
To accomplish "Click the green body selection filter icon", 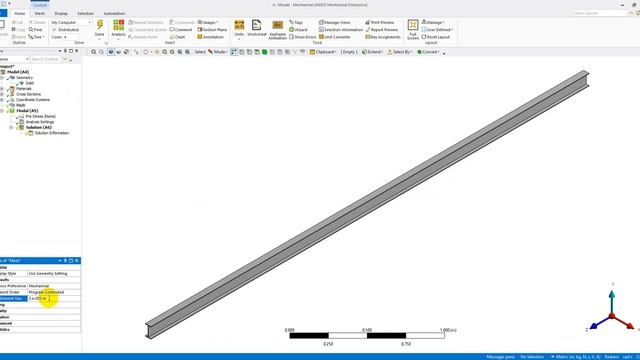I will coord(264,52).
